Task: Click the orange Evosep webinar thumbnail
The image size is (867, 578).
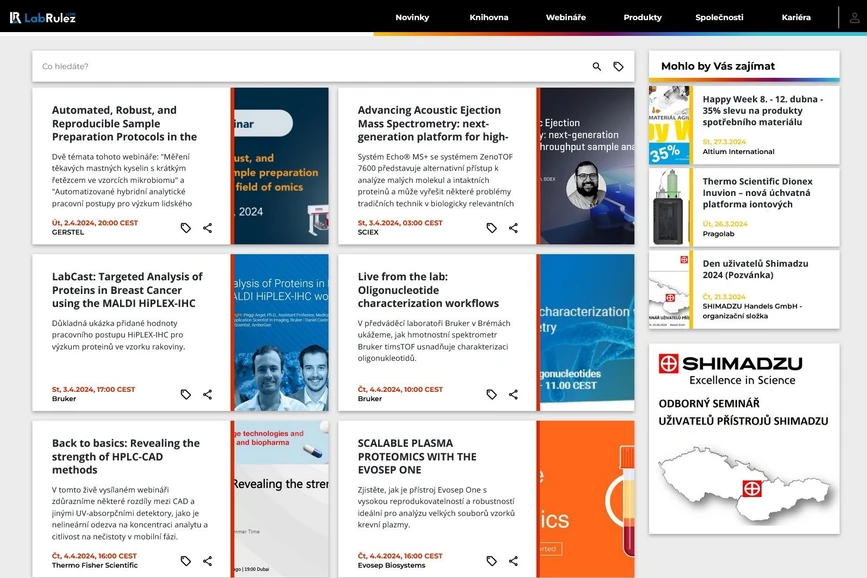Action: (586, 499)
